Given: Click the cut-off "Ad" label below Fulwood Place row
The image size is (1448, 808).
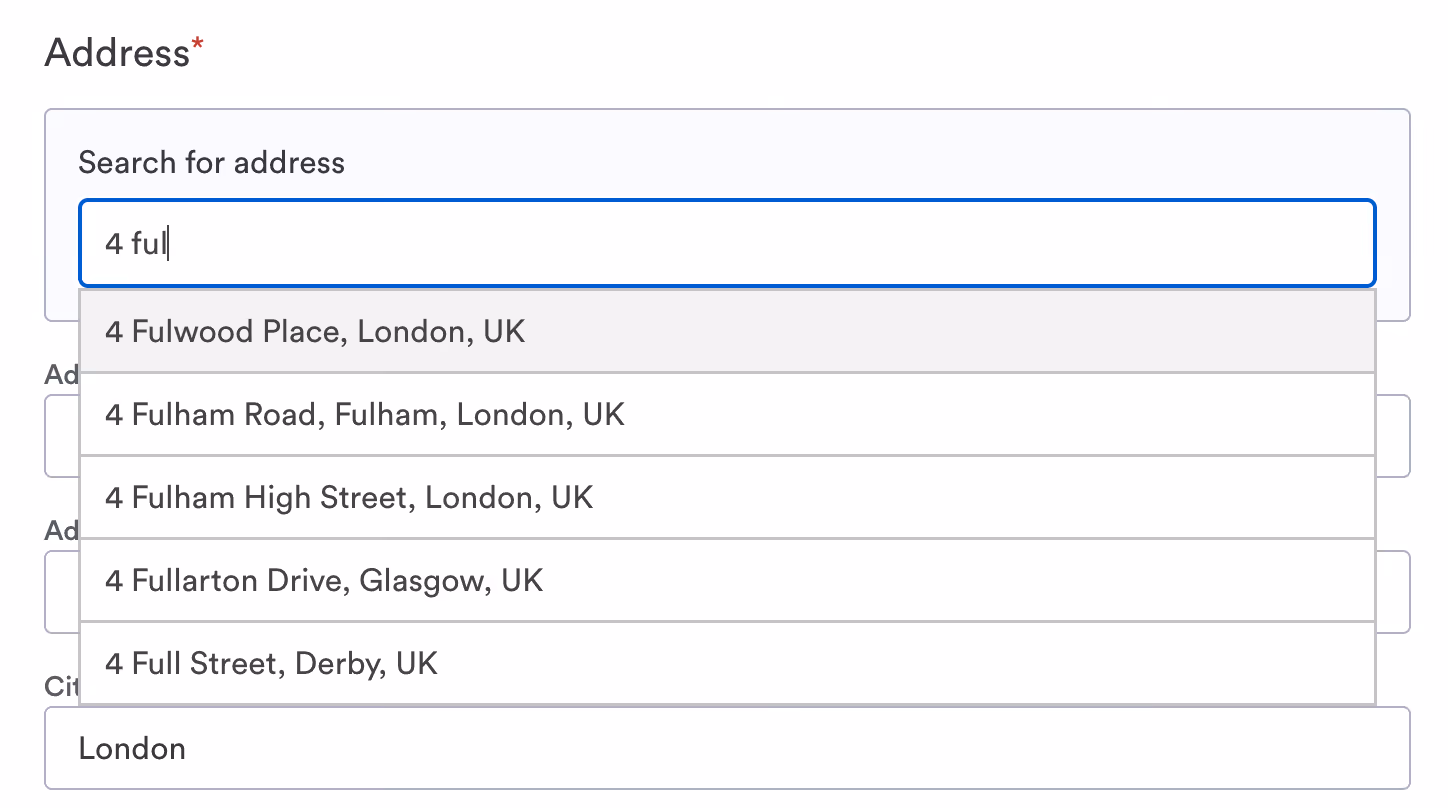Looking at the screenshot, I should coord(60,374).
